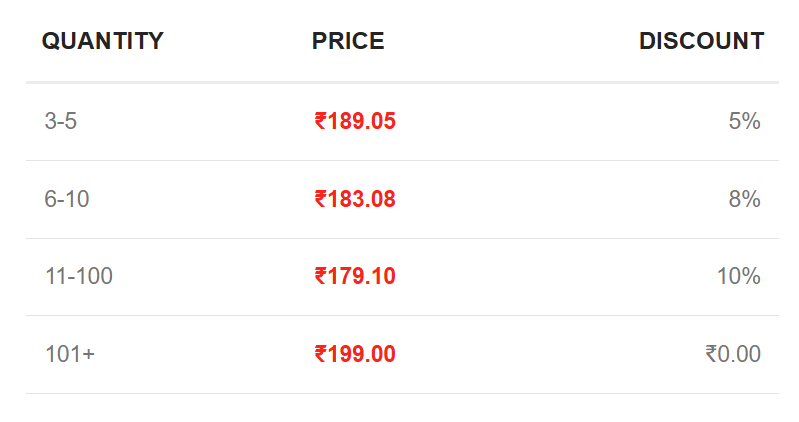Click the ₹183.08 price

[355, 199]
